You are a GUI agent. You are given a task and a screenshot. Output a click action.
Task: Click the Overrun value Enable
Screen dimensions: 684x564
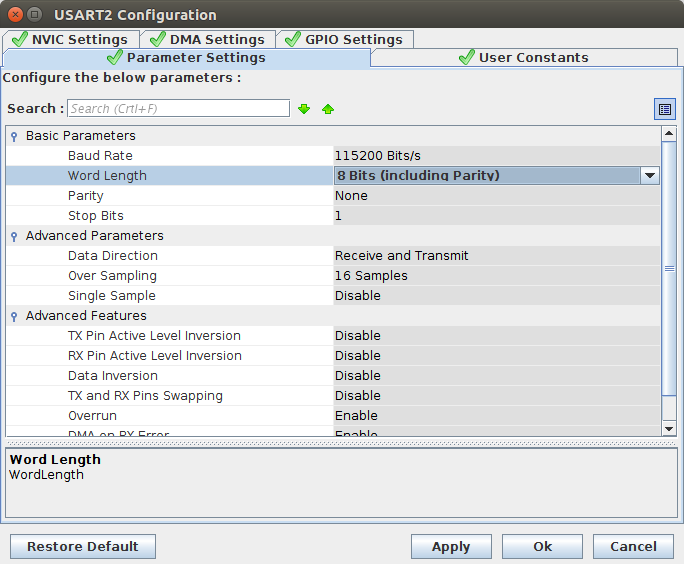click(356, 416)
